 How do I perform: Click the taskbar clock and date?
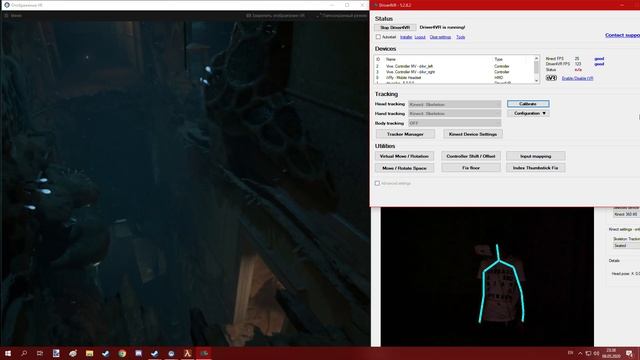click(x=611, y=353)
